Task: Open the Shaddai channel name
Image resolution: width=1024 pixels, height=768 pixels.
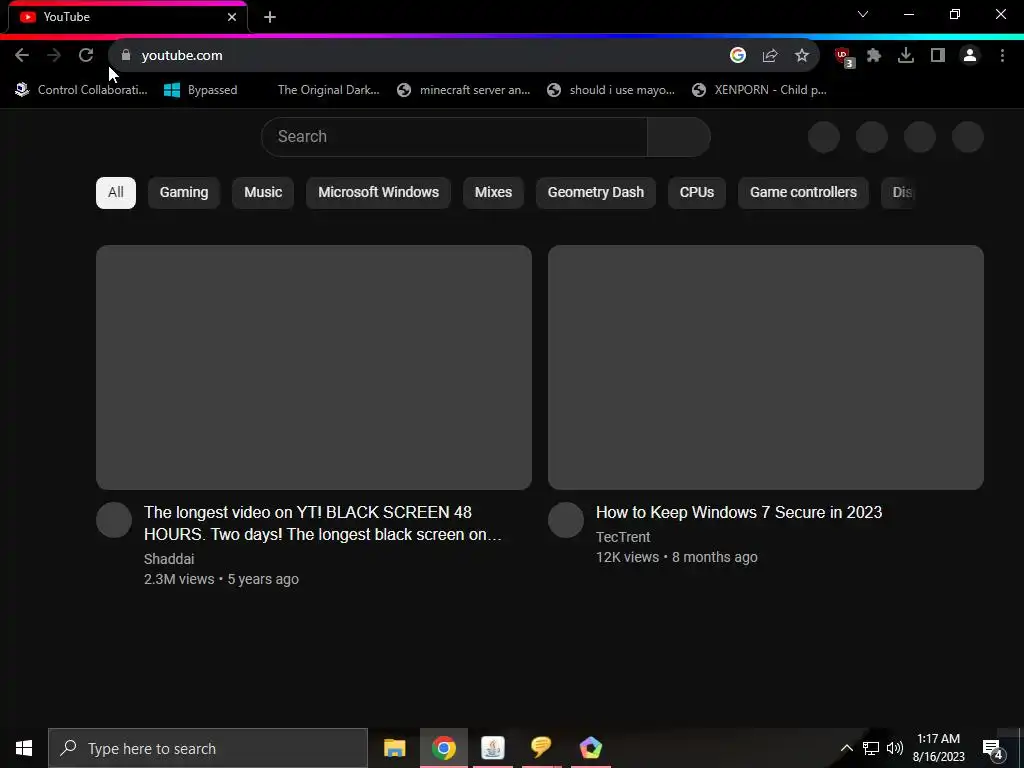Action: [x=169, y=559]
